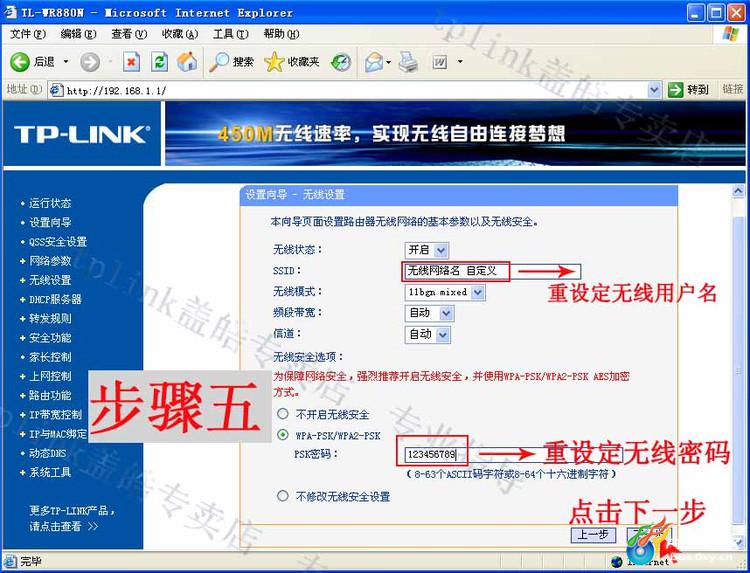This screenshot has width=750, height=573.
Task: Expand DHCP服务器 in sidebar
Action: coord(55,299)
